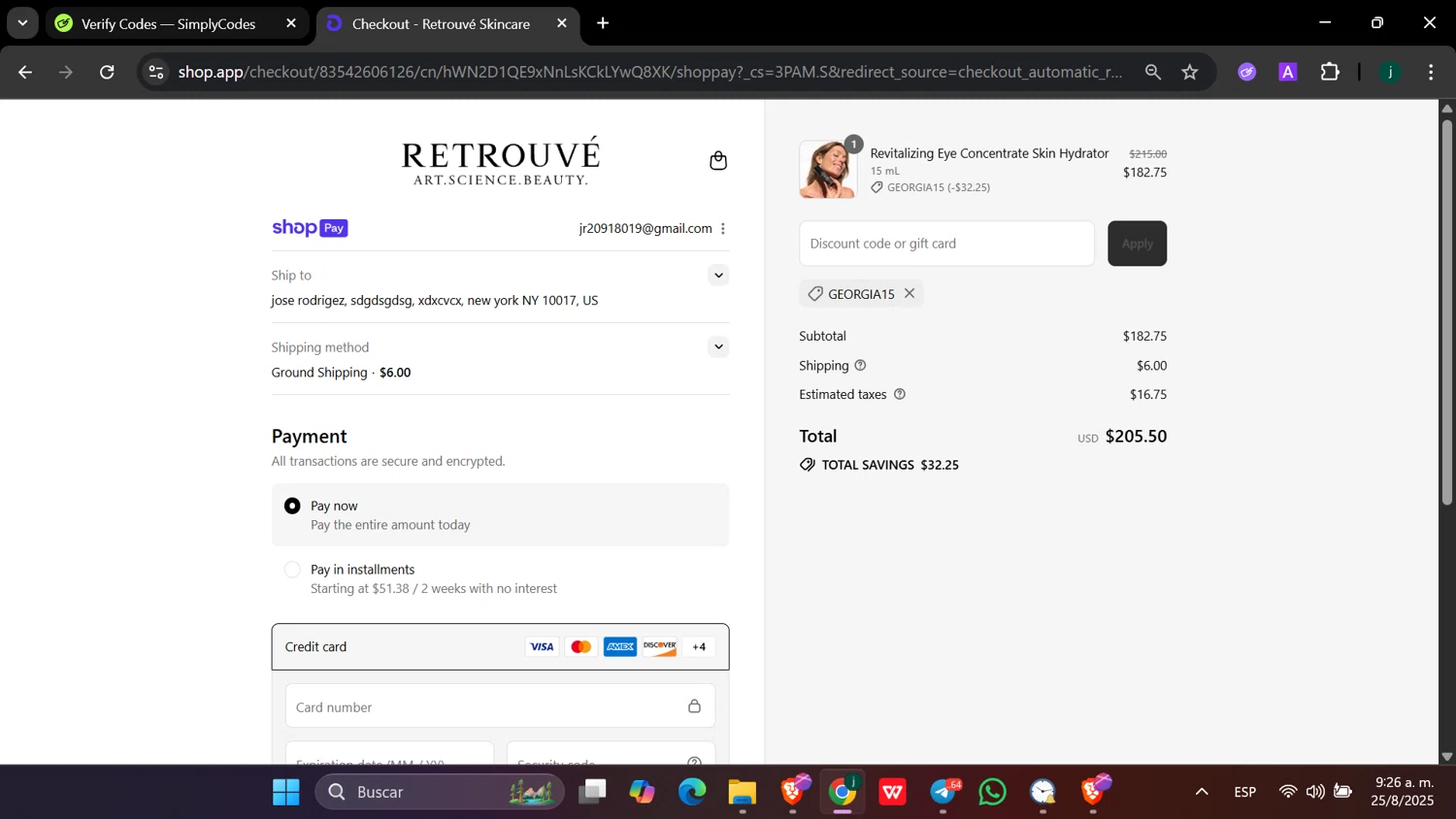Remove the GEORGIA15 discount code
The height and width of the screenshot is (819, 1456).
tap(910, 293)
